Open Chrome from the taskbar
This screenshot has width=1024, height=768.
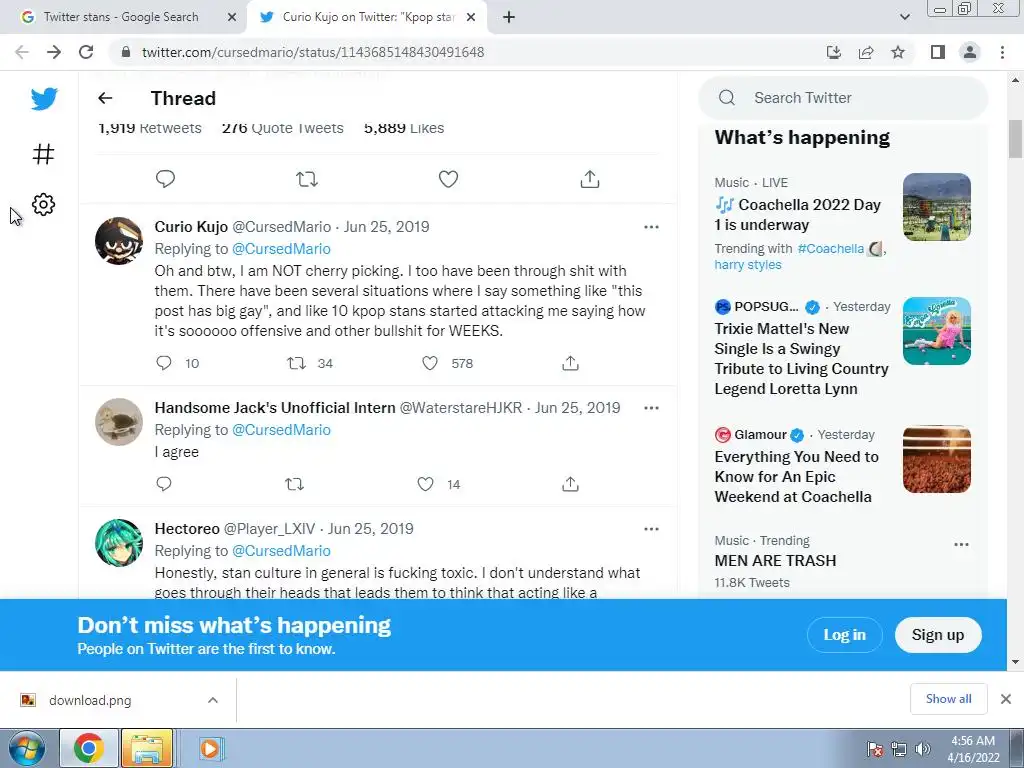click(x=89, y=748)
